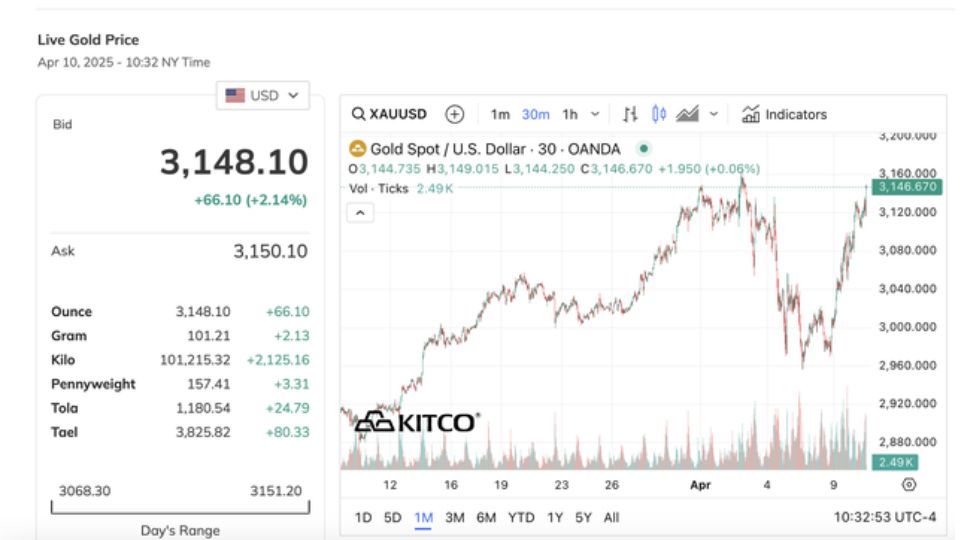This screenshot has height=540, width=960.
Task: Click the All range button
Action: pos(612,518)
